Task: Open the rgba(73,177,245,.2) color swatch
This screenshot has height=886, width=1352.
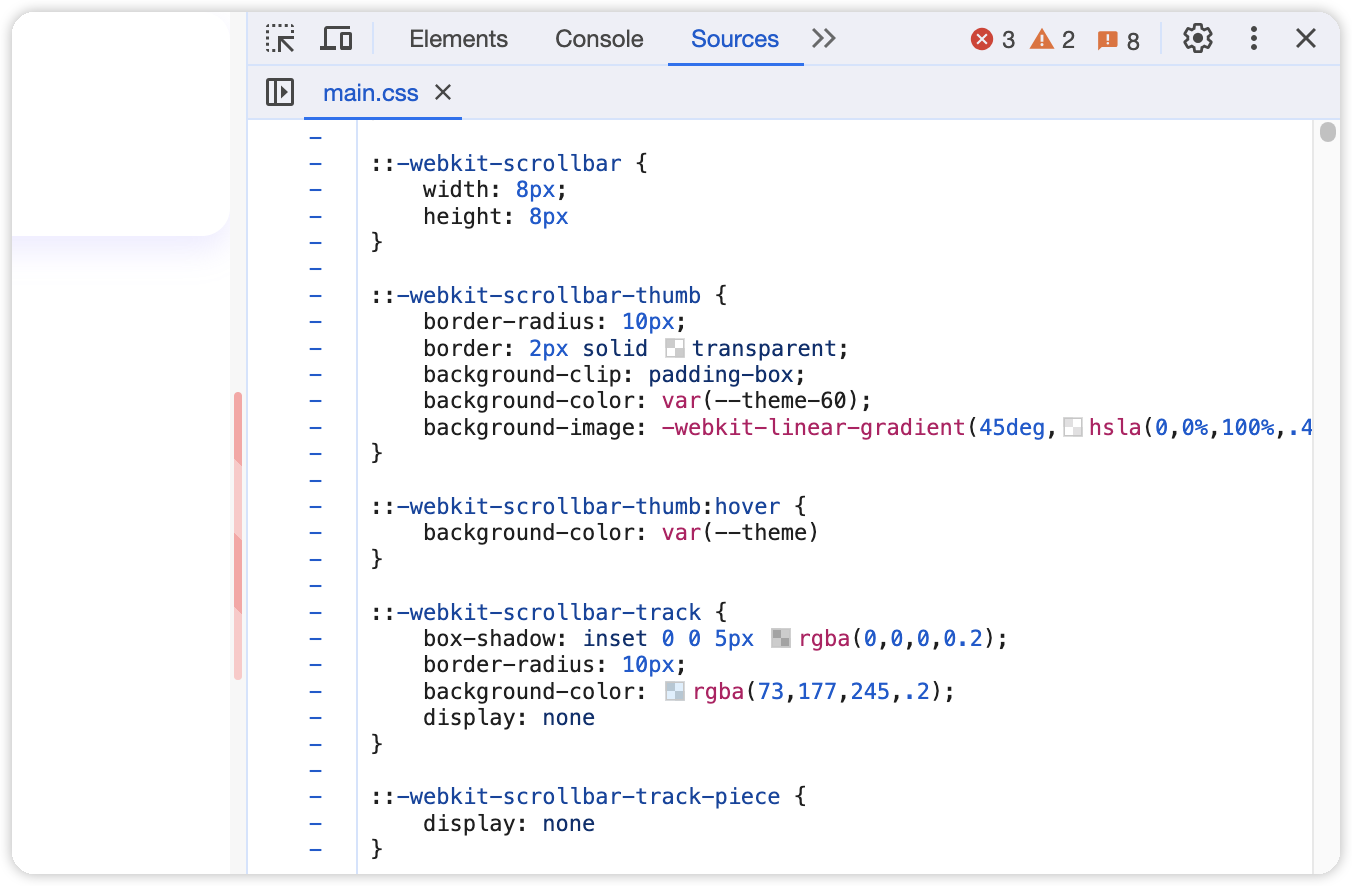Action: pos(675,692)
